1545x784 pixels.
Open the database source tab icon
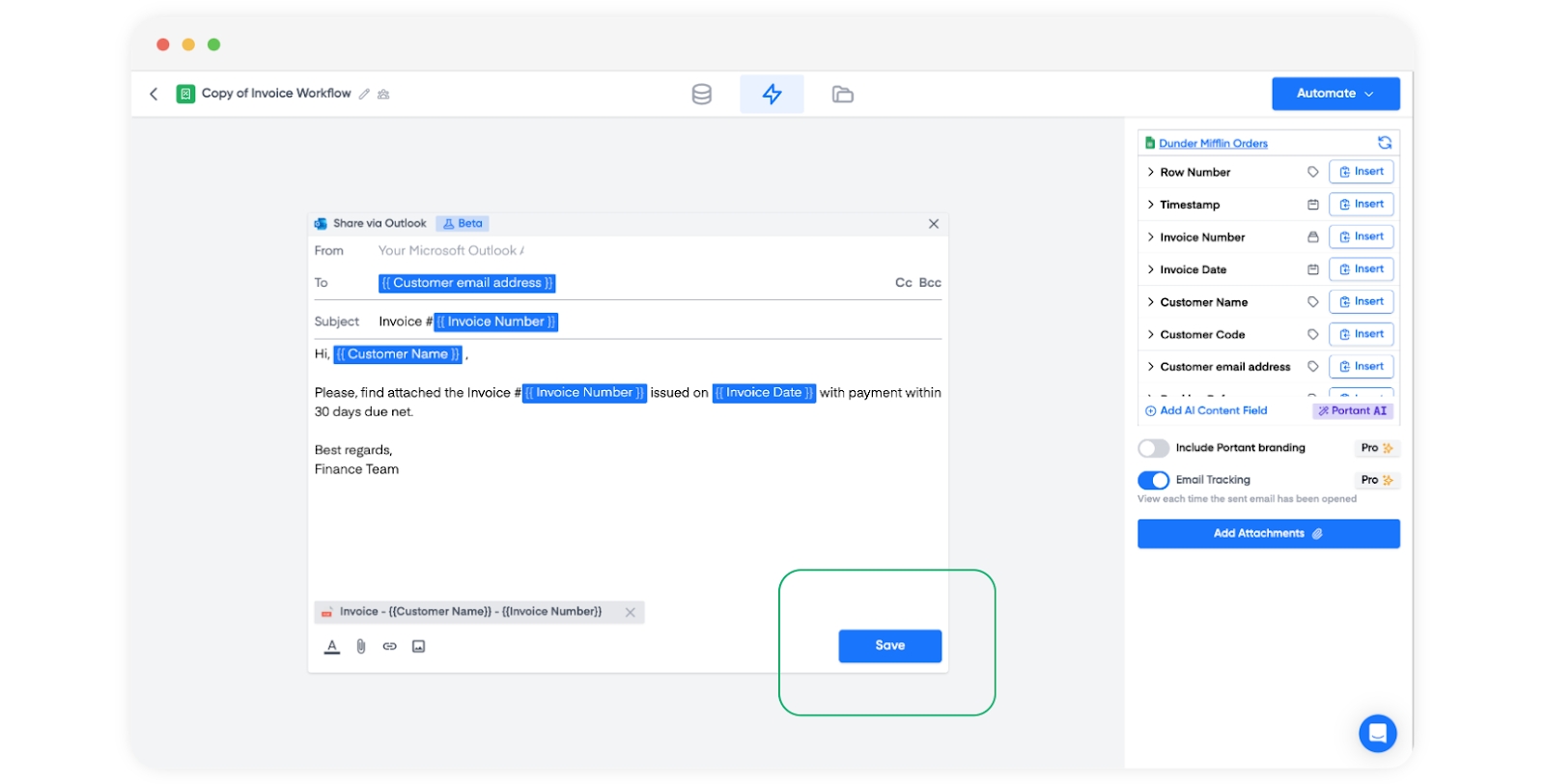point(702,95)
